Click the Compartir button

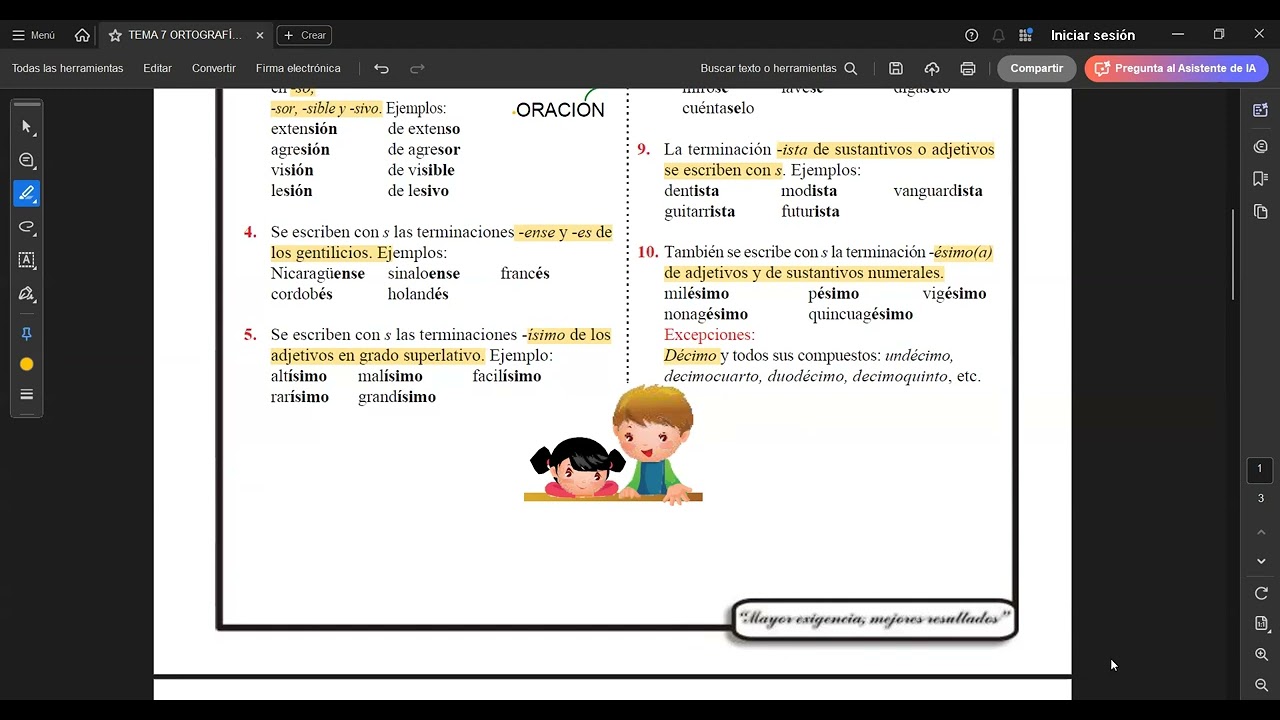click(x=1036, y=68)
